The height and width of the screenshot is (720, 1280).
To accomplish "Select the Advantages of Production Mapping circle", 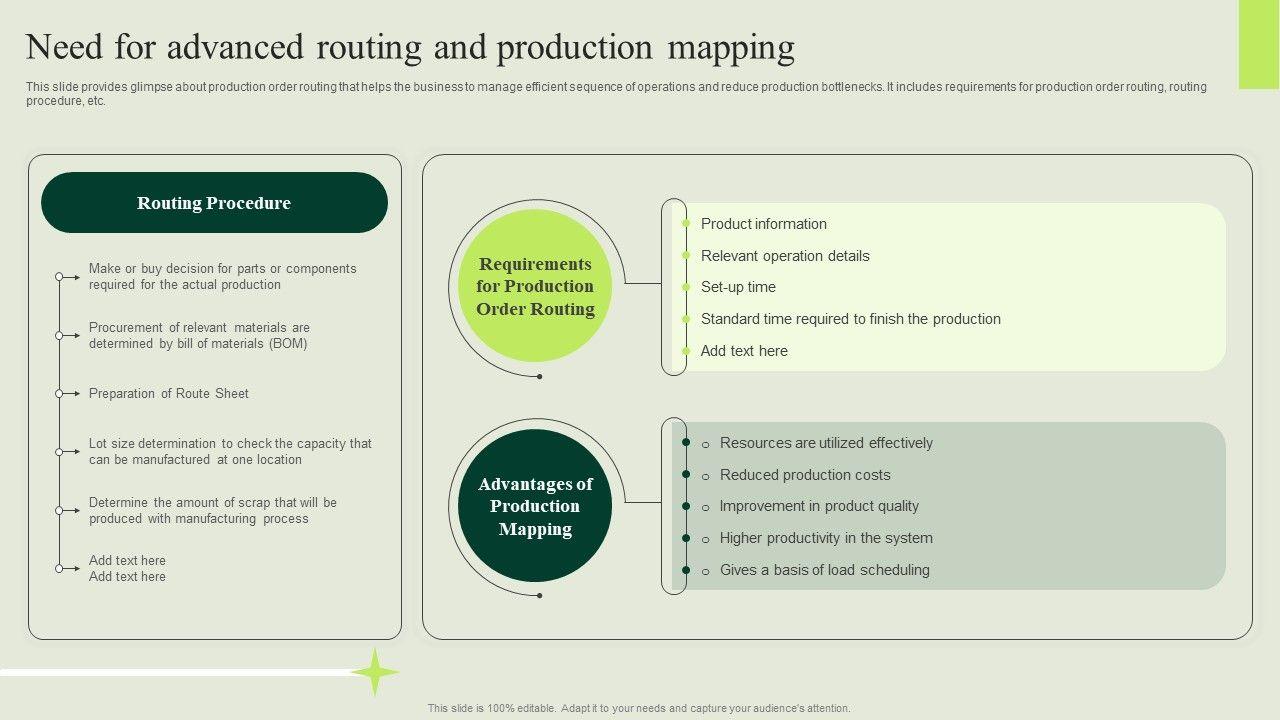I will point(535,506).
